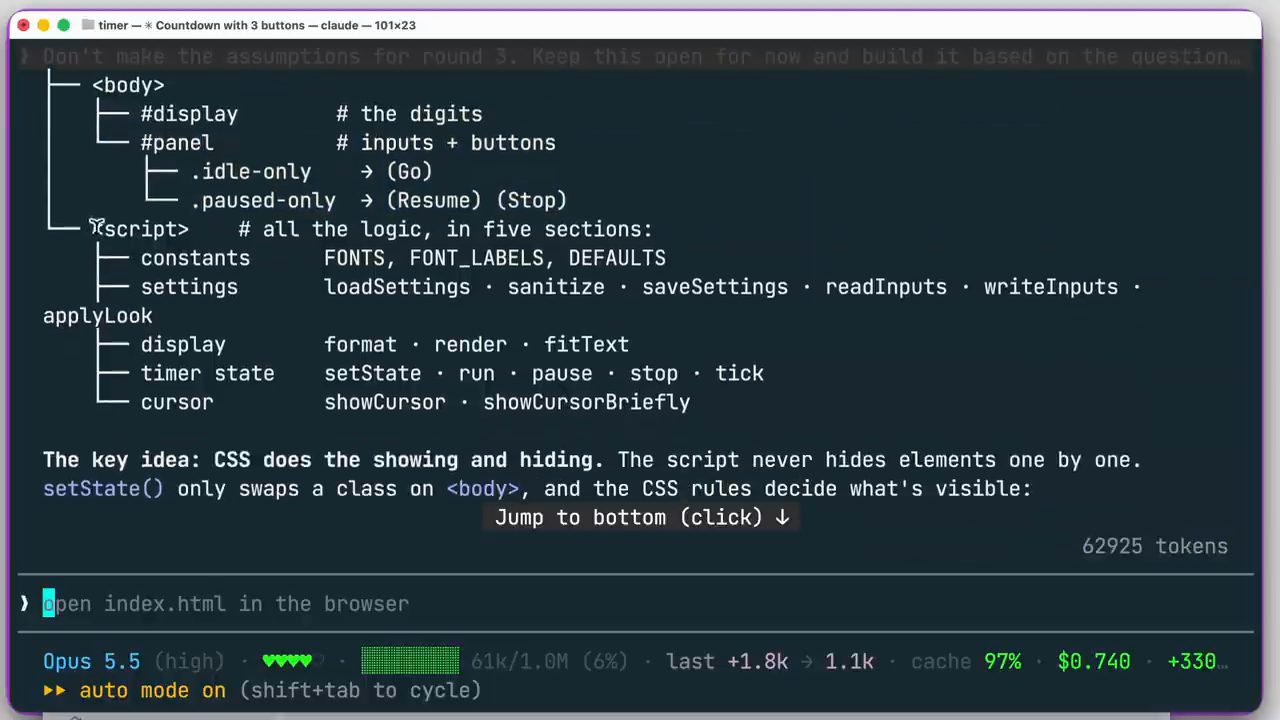Click the green zoom window button
Screen dimensions: 1280x720
[64, 25]
